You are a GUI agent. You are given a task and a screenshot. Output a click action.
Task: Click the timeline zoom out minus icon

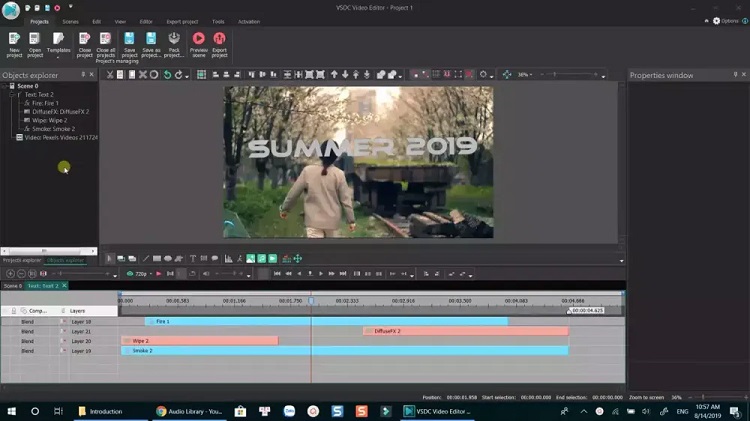click(x=21, y=274)
